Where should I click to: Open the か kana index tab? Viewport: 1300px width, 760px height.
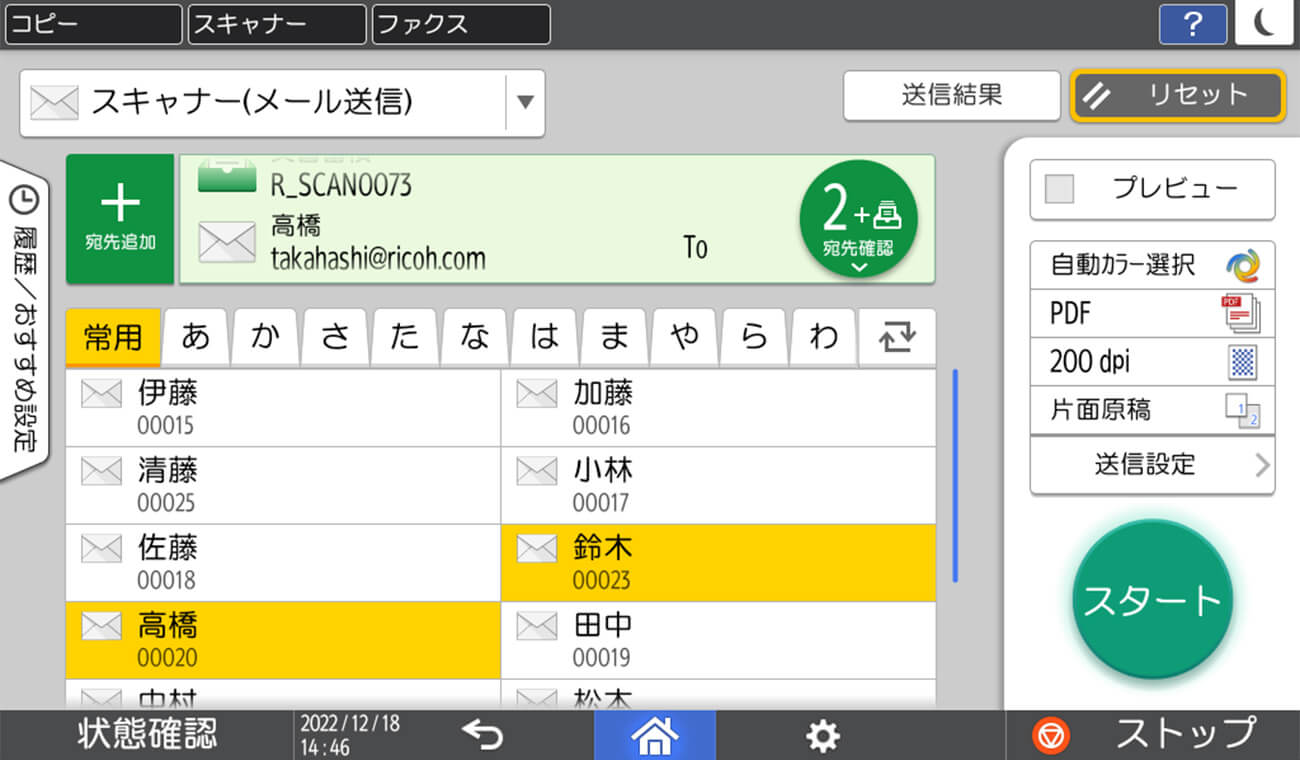[x=265, y=338]
